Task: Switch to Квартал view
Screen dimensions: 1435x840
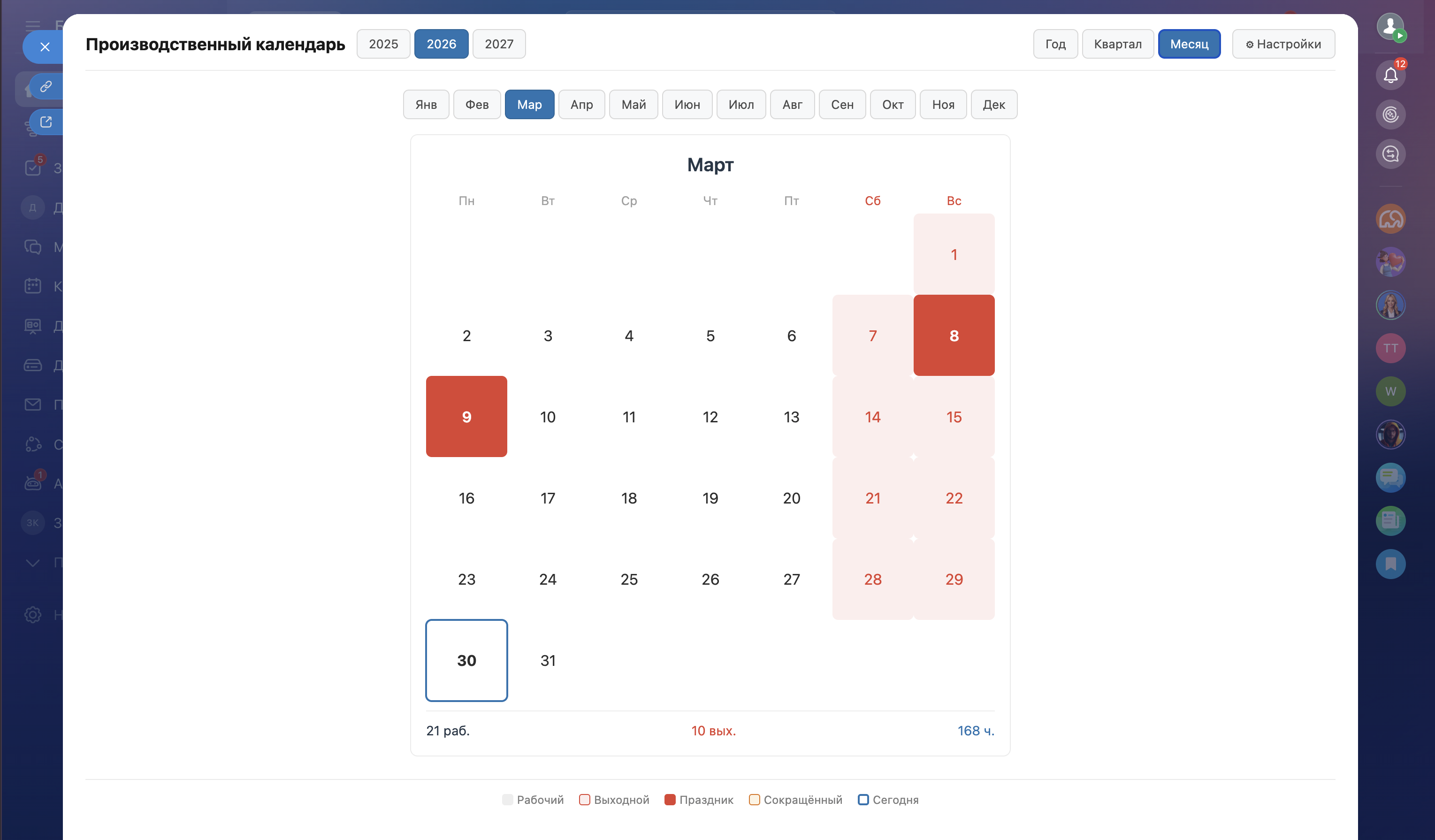Action: (1117, 44)
